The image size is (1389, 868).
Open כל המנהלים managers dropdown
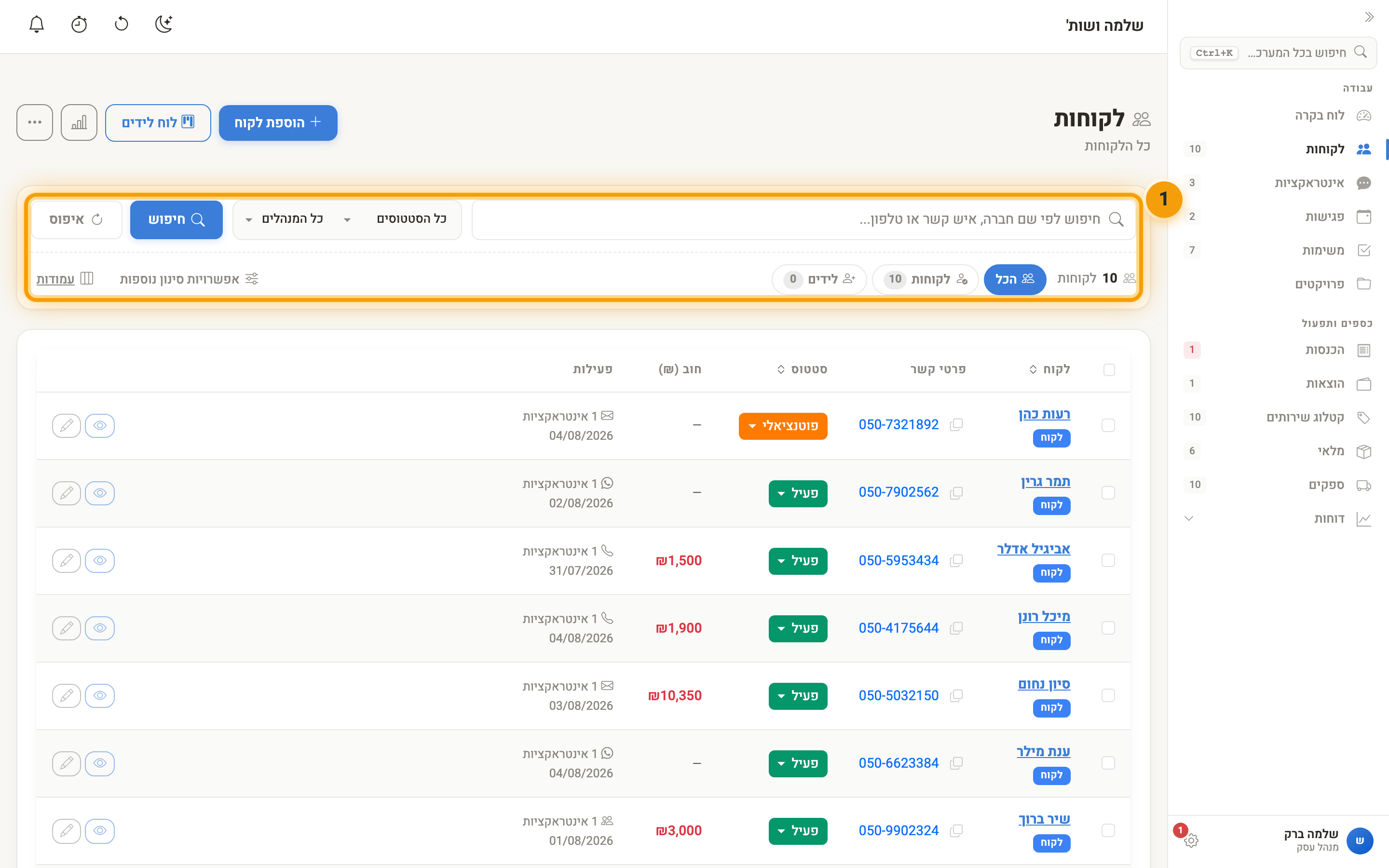click(x=285, y=219)
